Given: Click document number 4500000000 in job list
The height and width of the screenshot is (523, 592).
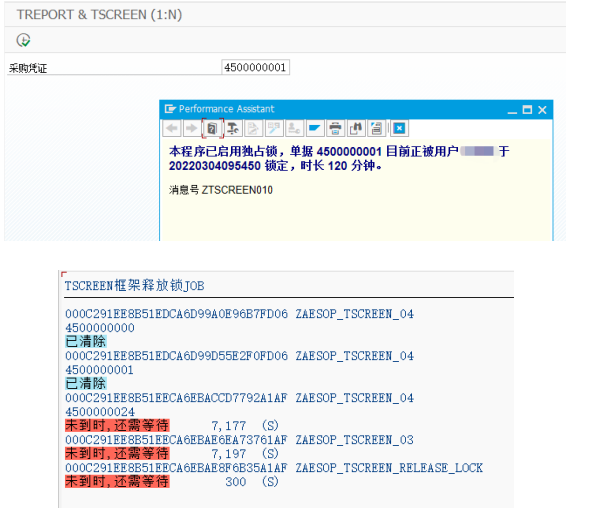Looking at the screenshot, I should 100,328.
